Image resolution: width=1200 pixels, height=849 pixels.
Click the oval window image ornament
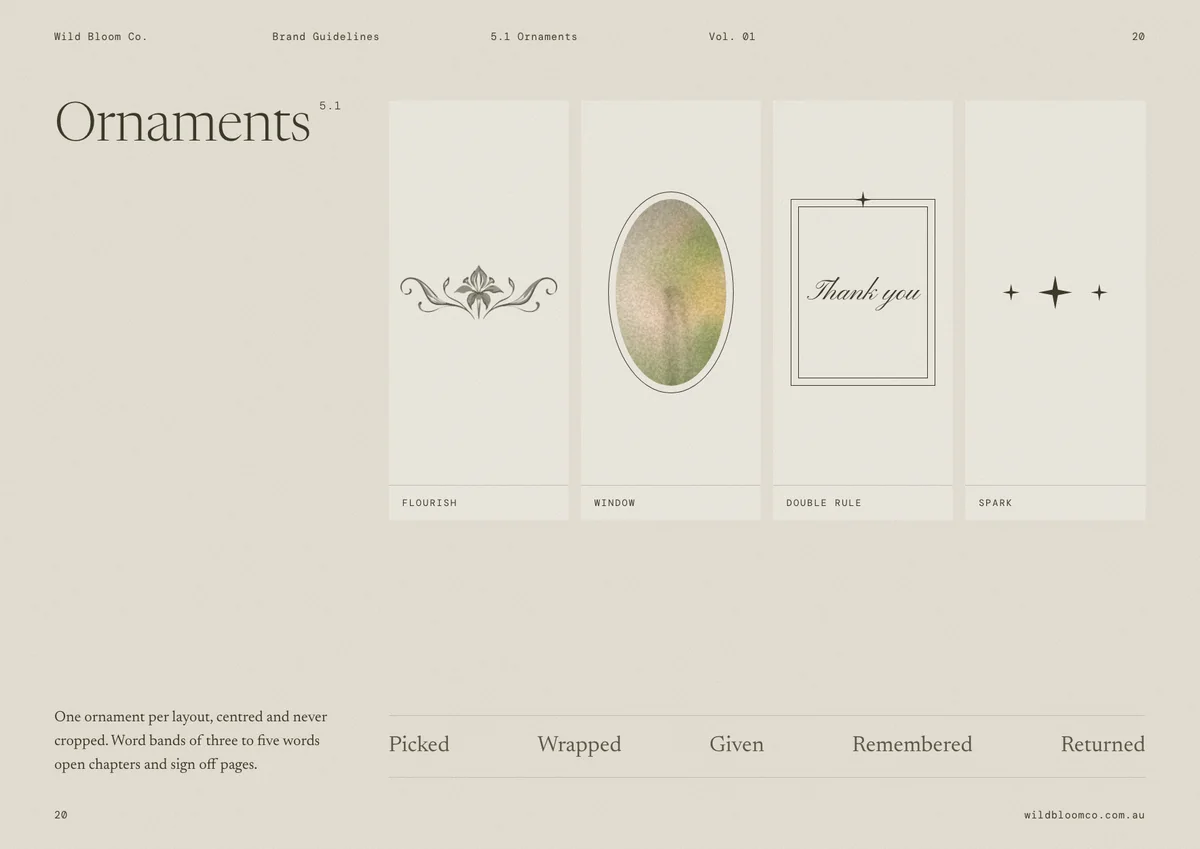coord(671,292)
